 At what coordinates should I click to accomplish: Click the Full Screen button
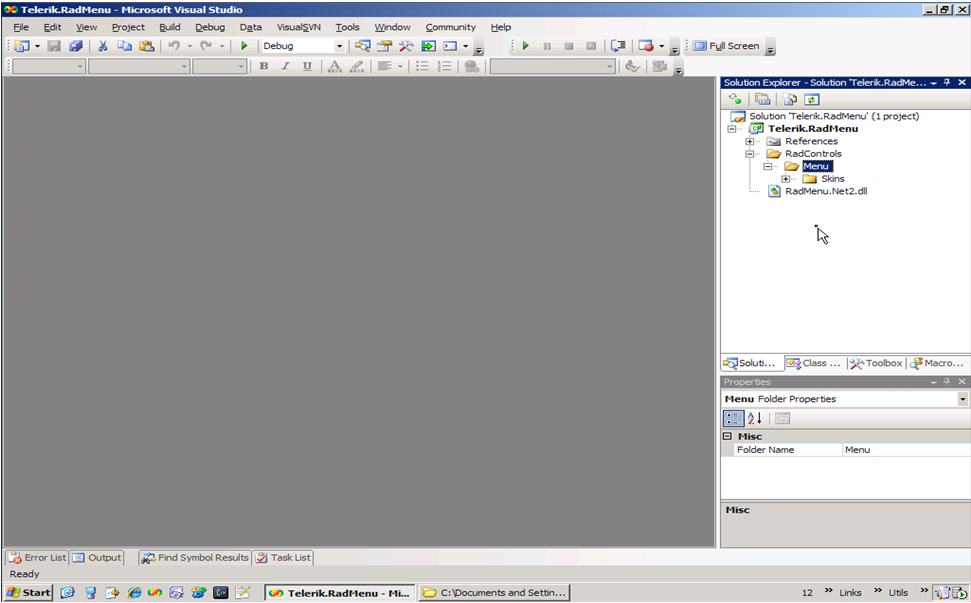pyautogui.click(x=726, y=46)
